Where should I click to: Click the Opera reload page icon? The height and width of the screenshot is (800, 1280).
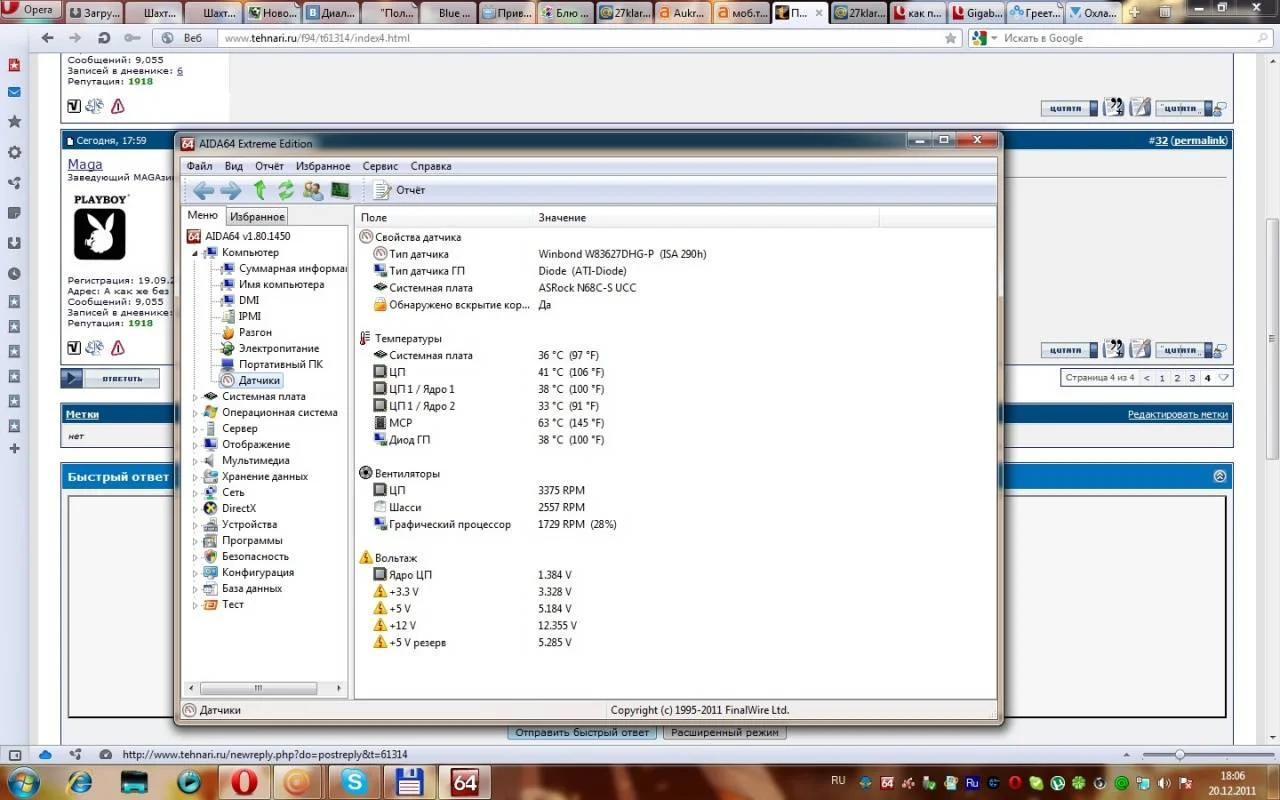click(x=103, y=38)
